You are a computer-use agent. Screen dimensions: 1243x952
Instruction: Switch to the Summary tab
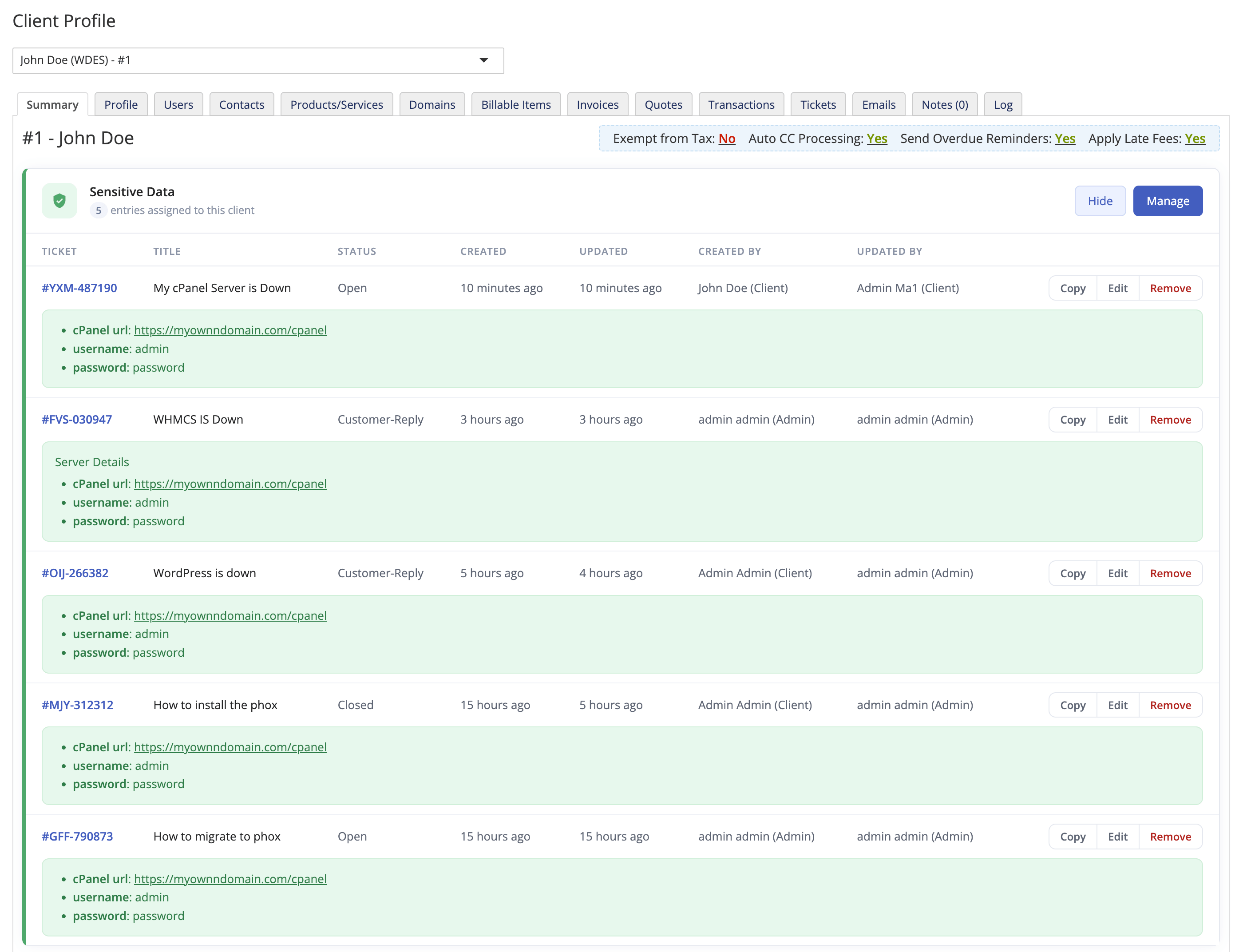coord(52,104)
